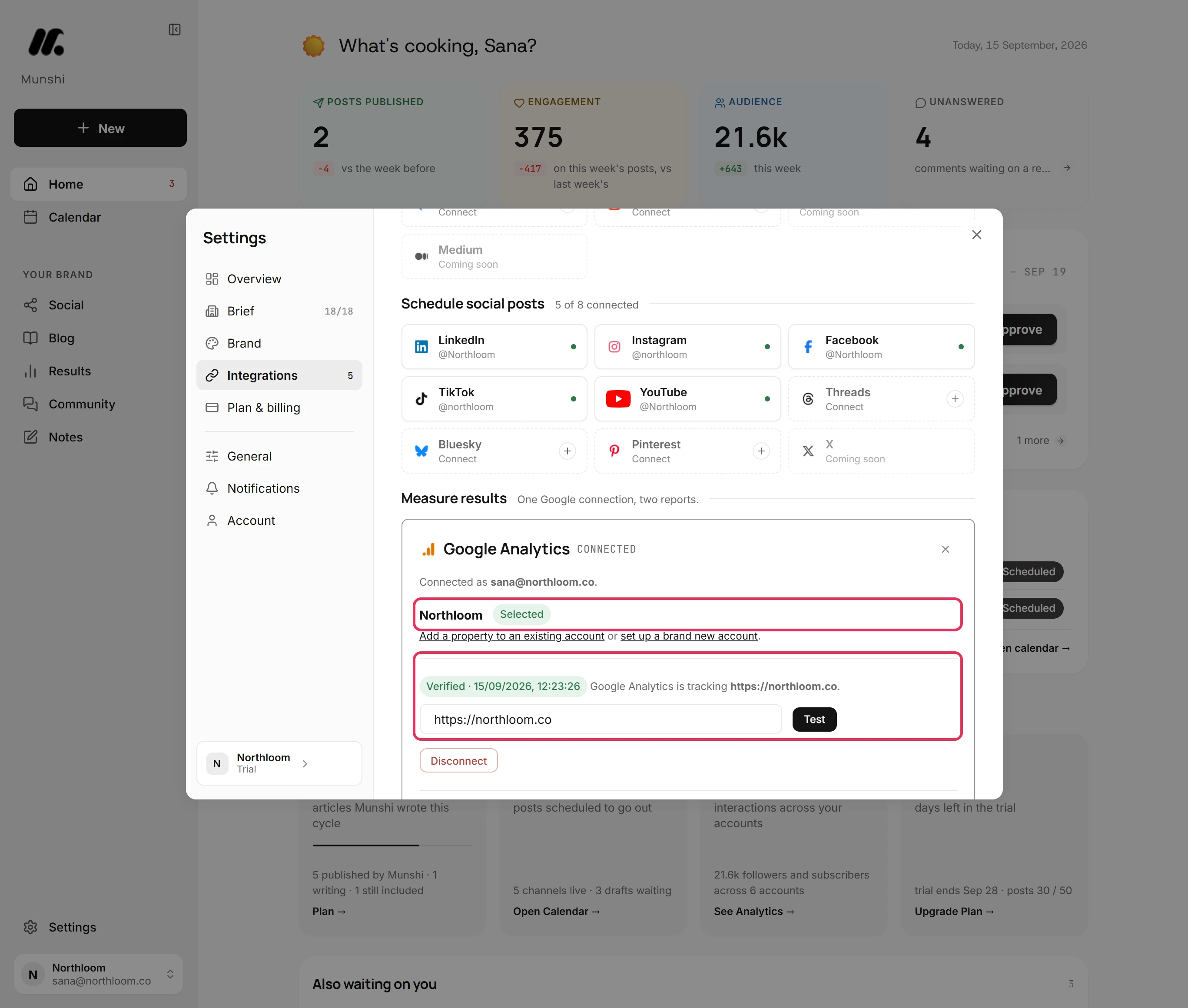Open the Brief settings tab
The image size is (1188, 1008).
pyautogui.click(x=279, y=311)
